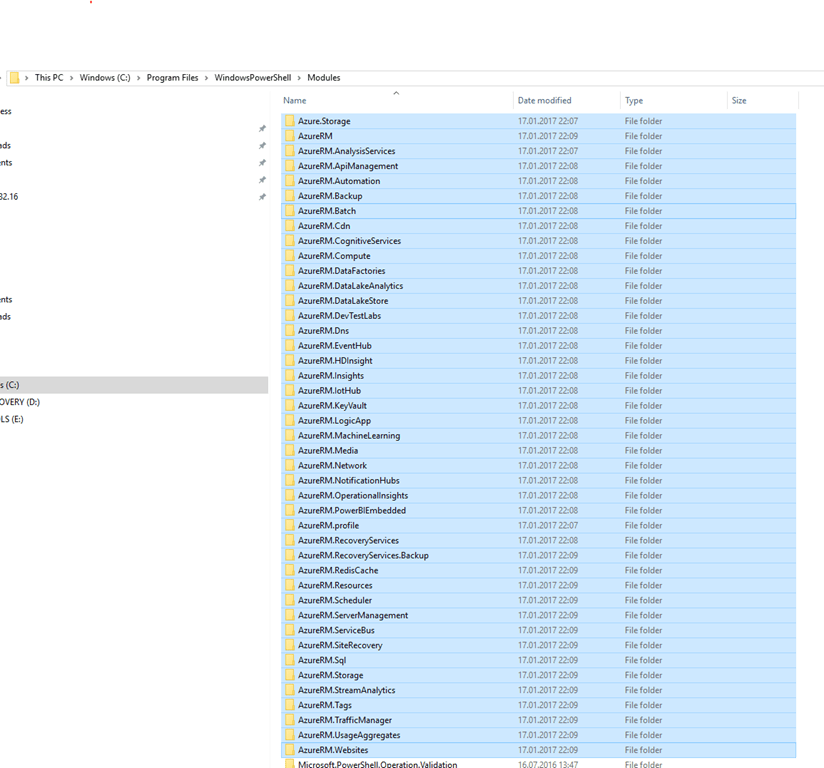Click the AzureRM.Batch folder icon
Image resolution: width=824 pixels, height=768 pixels.
click(x=290, y=211)
